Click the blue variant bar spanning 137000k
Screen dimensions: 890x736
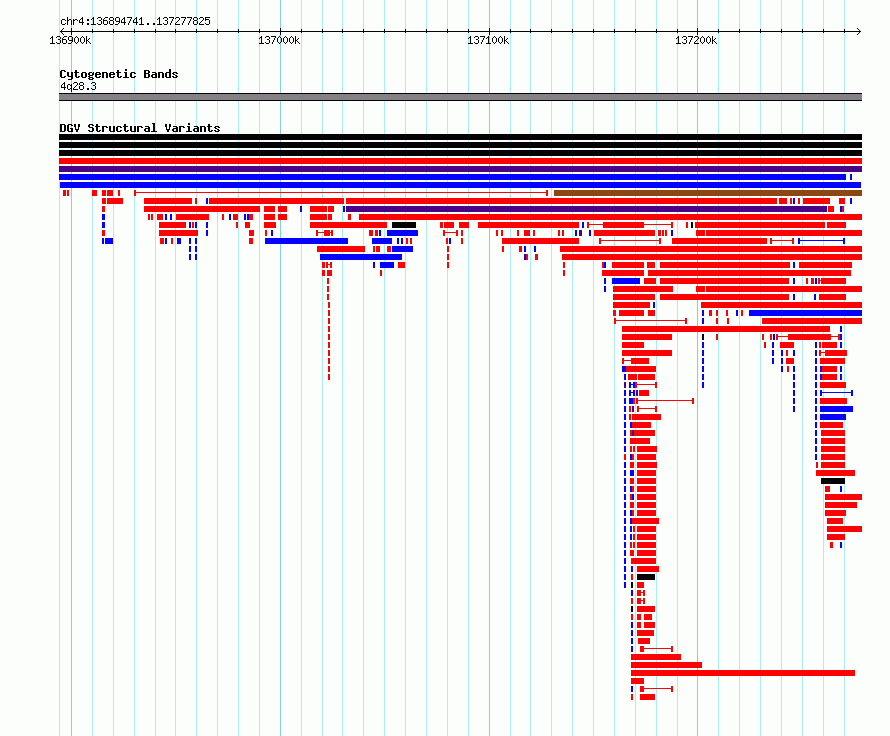[x=307, y=241]
